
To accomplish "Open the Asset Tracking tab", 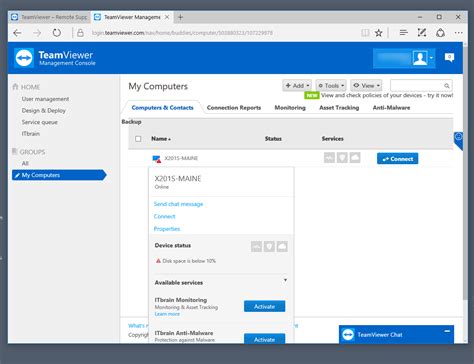I will pyautogui.click(x=339, y=108).
